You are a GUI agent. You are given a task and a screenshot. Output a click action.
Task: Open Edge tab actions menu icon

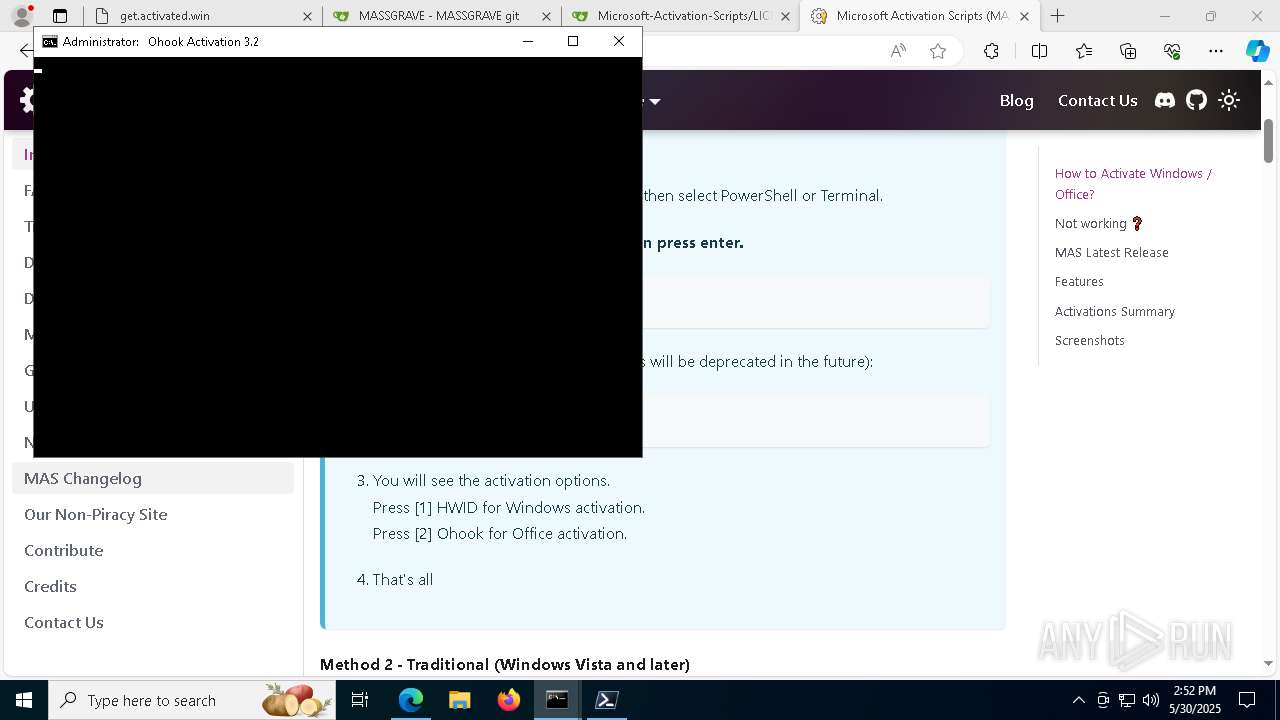tap(60, 16)
